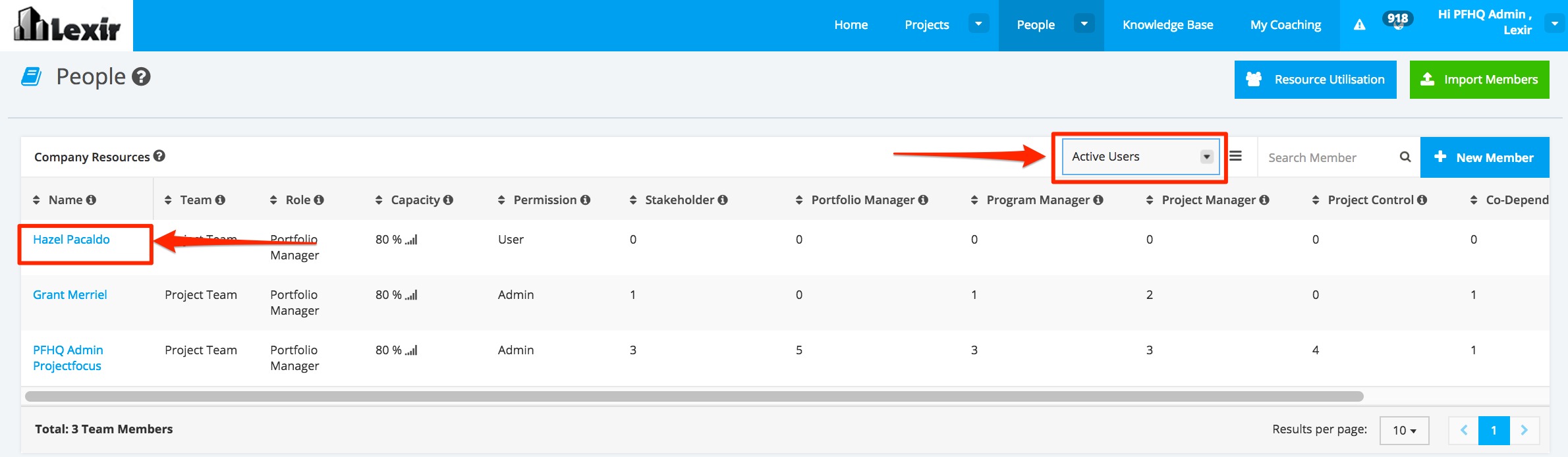Click the Company Resources help icon
This screenshot has width=1568, height=457.
coord(159,156)
